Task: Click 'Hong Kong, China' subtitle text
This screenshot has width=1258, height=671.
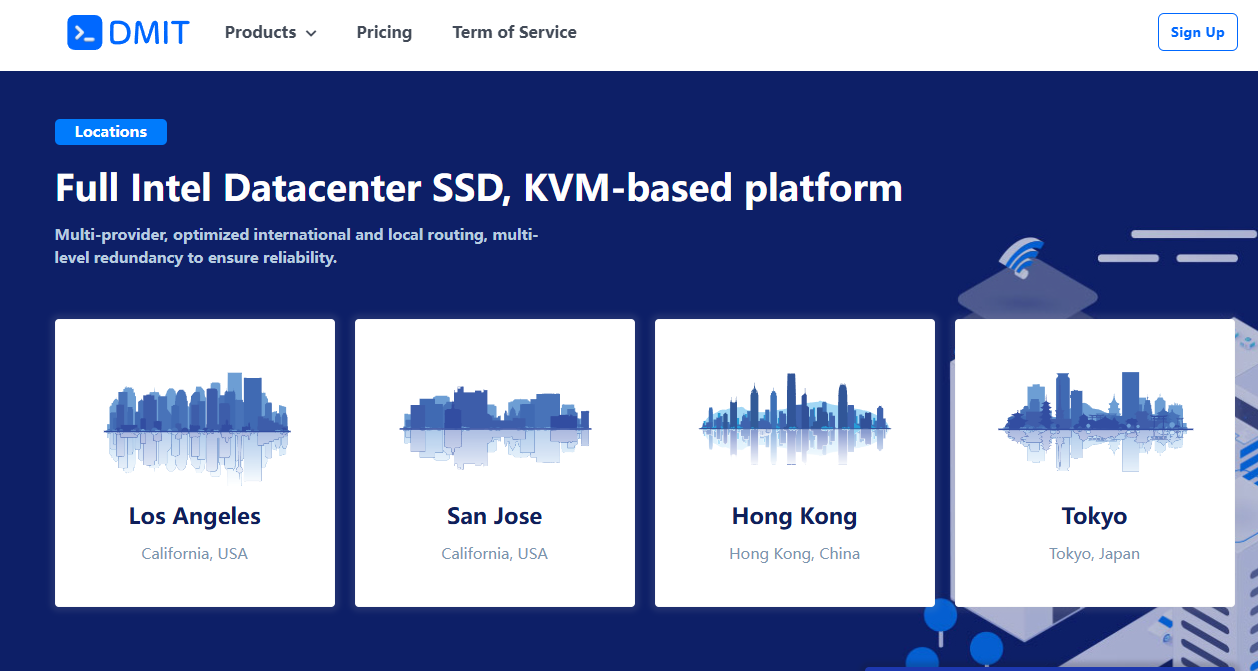Action: pos(795,553)
